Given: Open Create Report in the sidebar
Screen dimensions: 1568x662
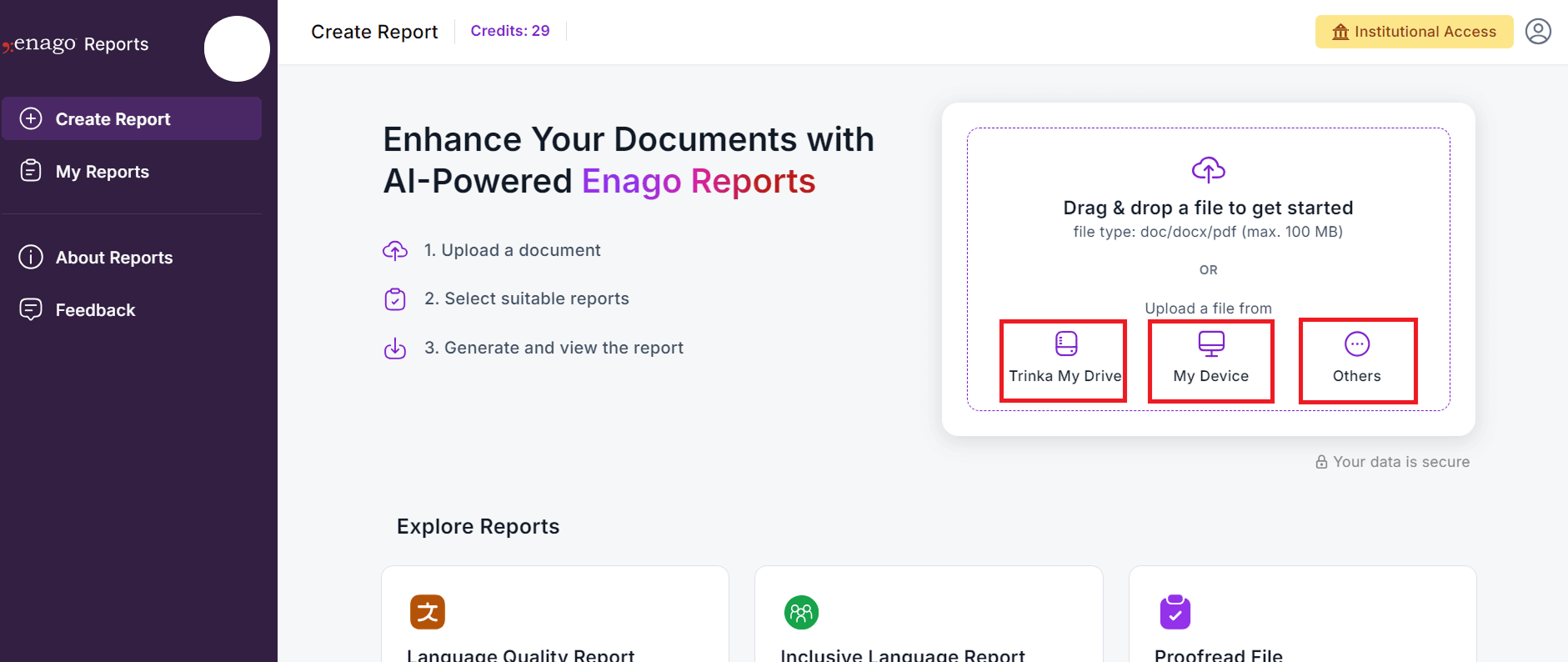Looking at the screenshot, I should (132, 118).
